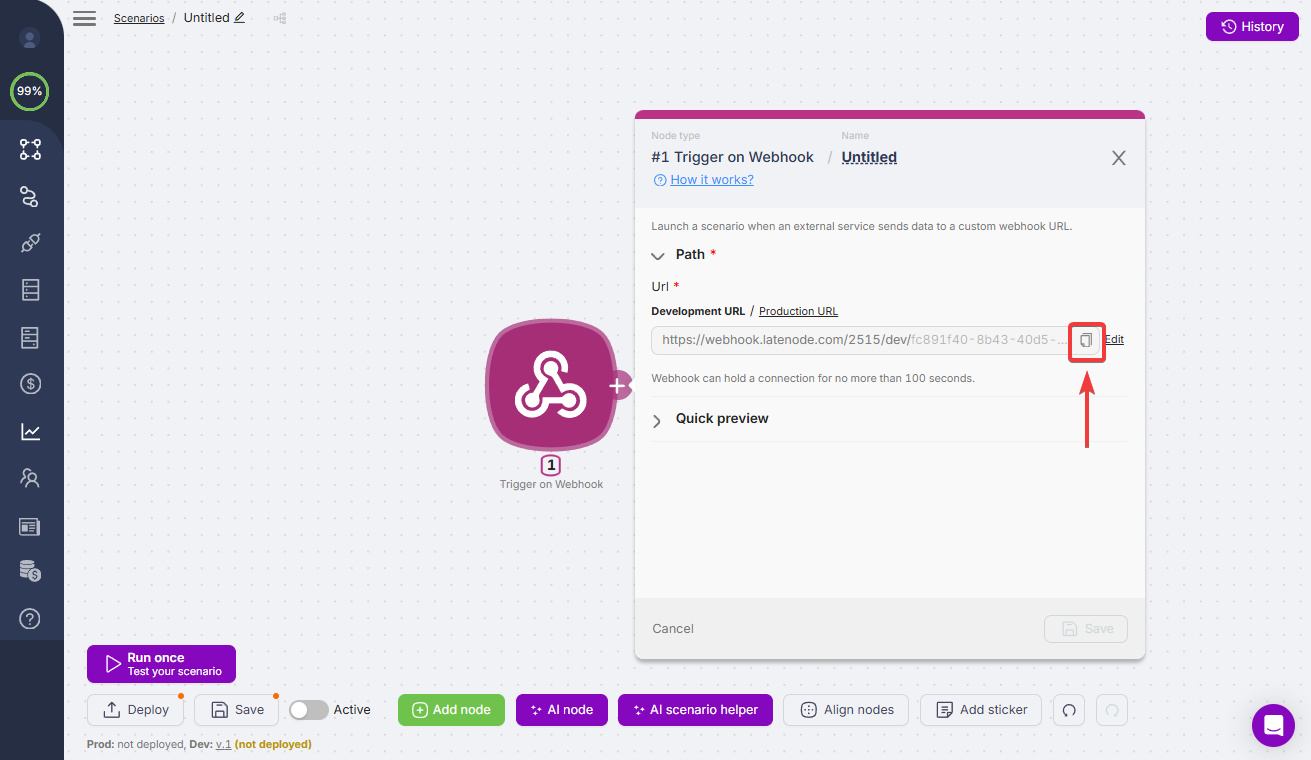Open the hamburger menu at top left
The image size is (1311, 760).
coord(85,19)
